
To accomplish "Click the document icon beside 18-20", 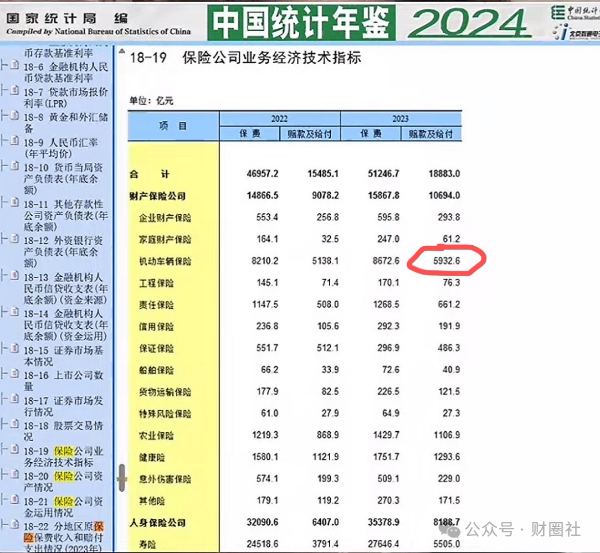I will pyautogui.click(x=15, y=474).
